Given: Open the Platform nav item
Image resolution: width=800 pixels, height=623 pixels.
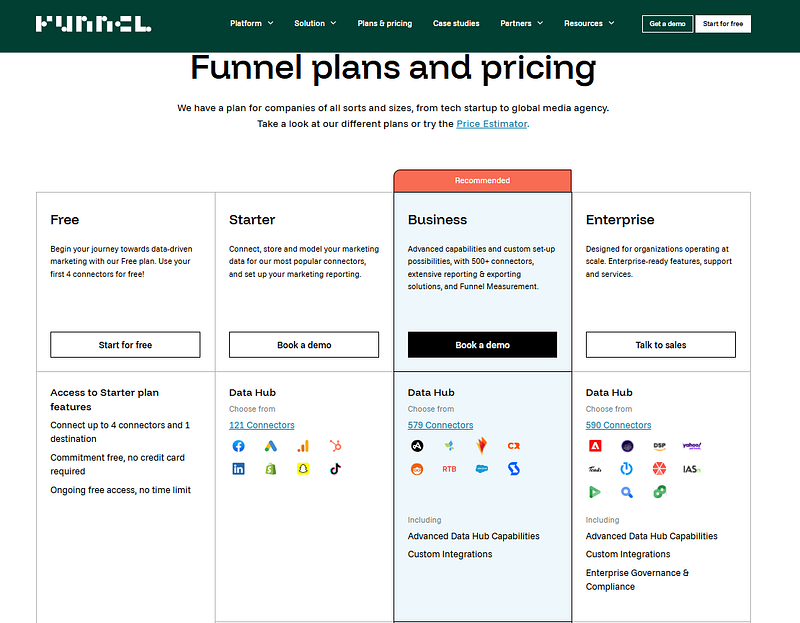Looking at the screenshot, I should [x=245, y=23].
